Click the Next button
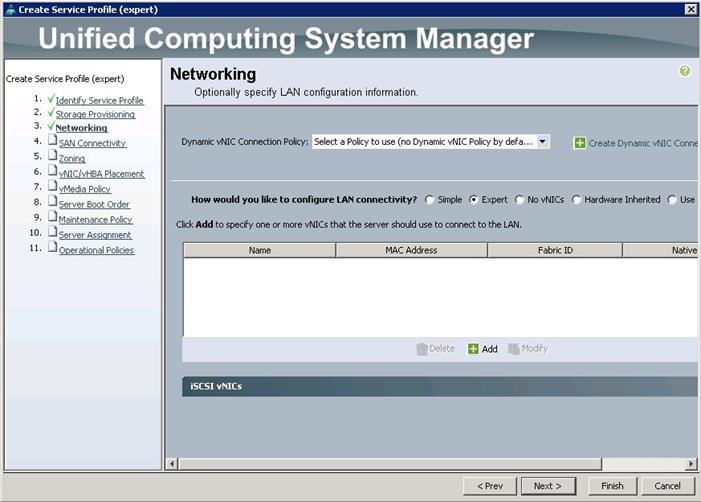 pos(548,486)
